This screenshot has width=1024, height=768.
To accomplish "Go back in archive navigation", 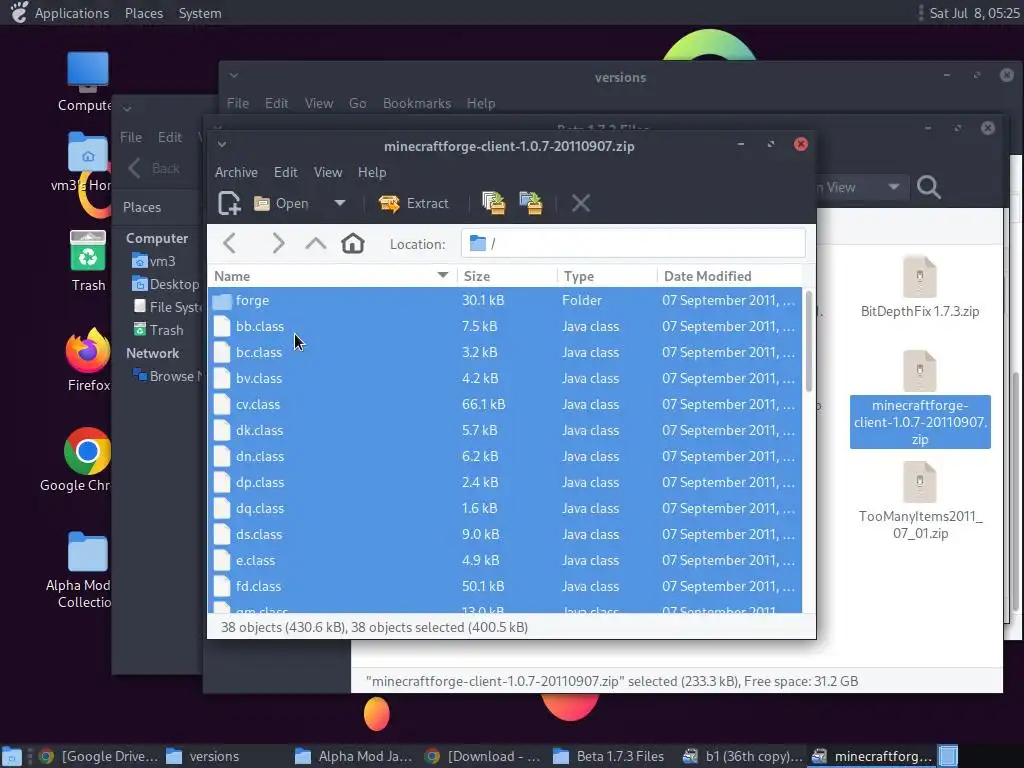I will point(229,244).
